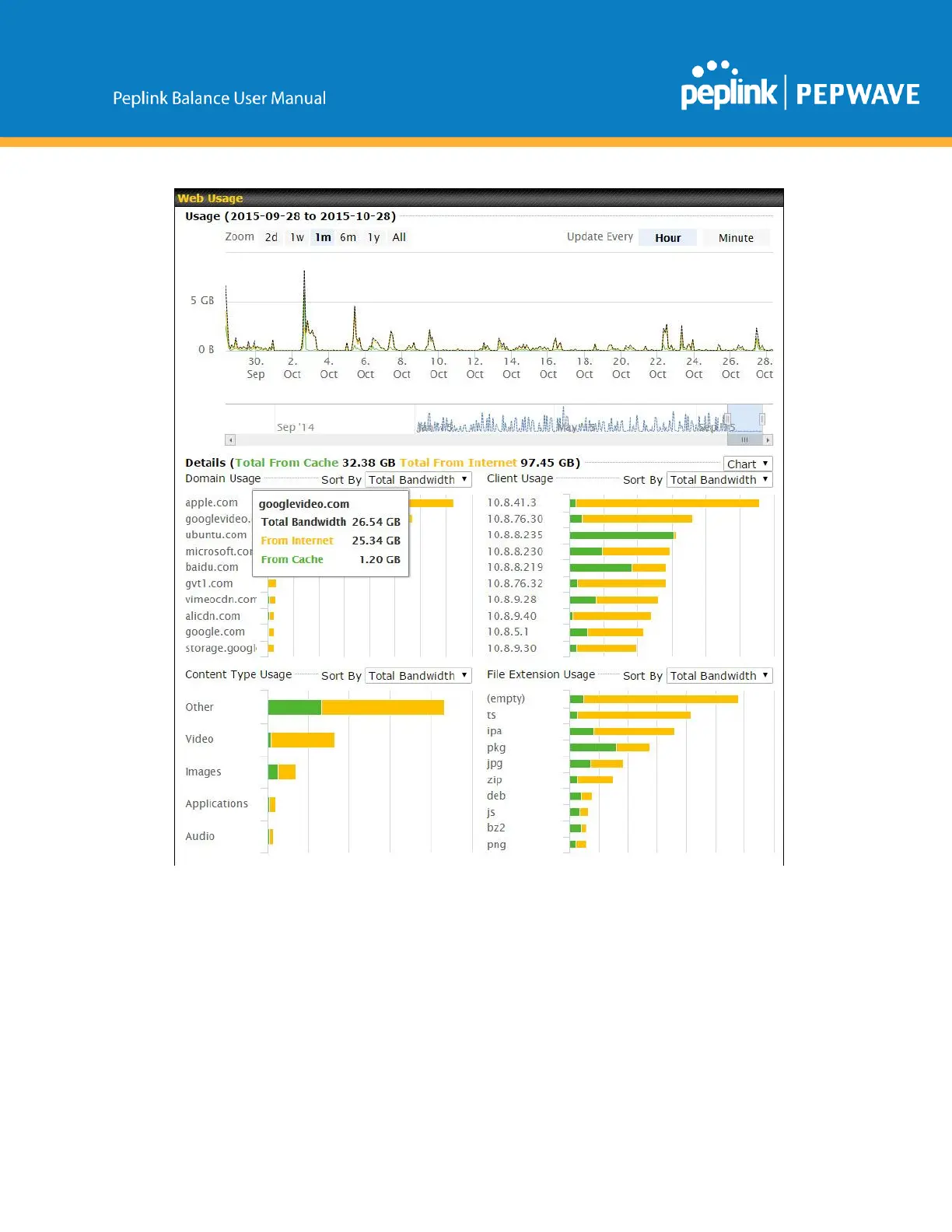Image resolution: width=952 pixels, height=1232 pixels.
Task: Switch update interval to Minute
Action: 736,238
